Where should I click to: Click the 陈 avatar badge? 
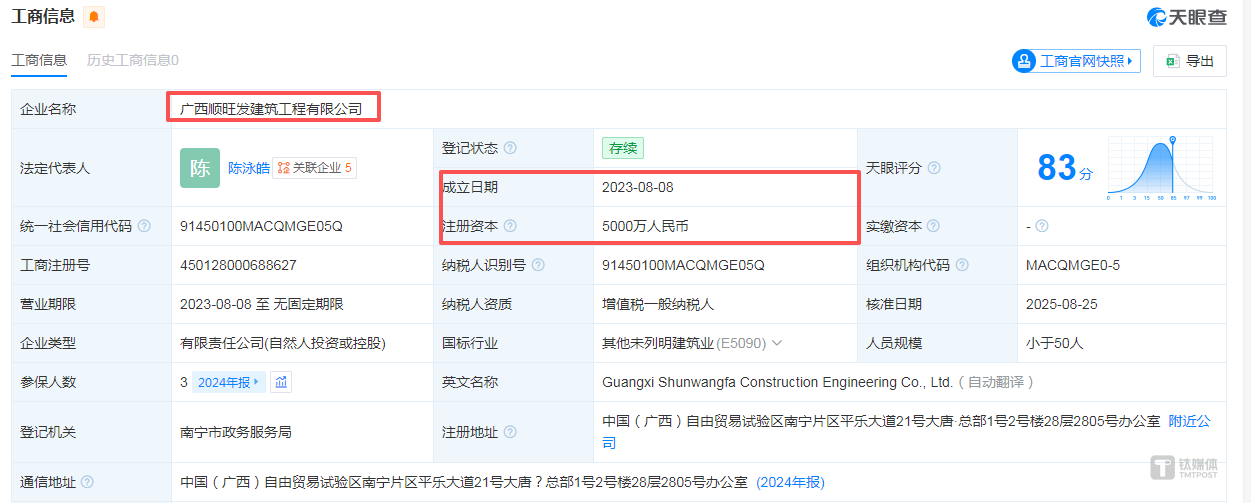[x=200, y=168]
